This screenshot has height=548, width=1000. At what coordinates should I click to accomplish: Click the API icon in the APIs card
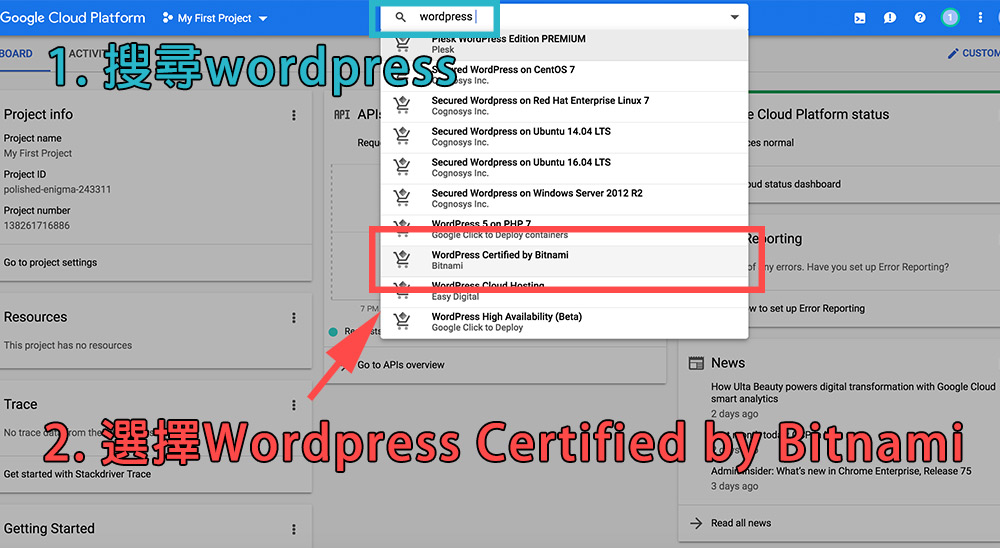coord(342,115)
